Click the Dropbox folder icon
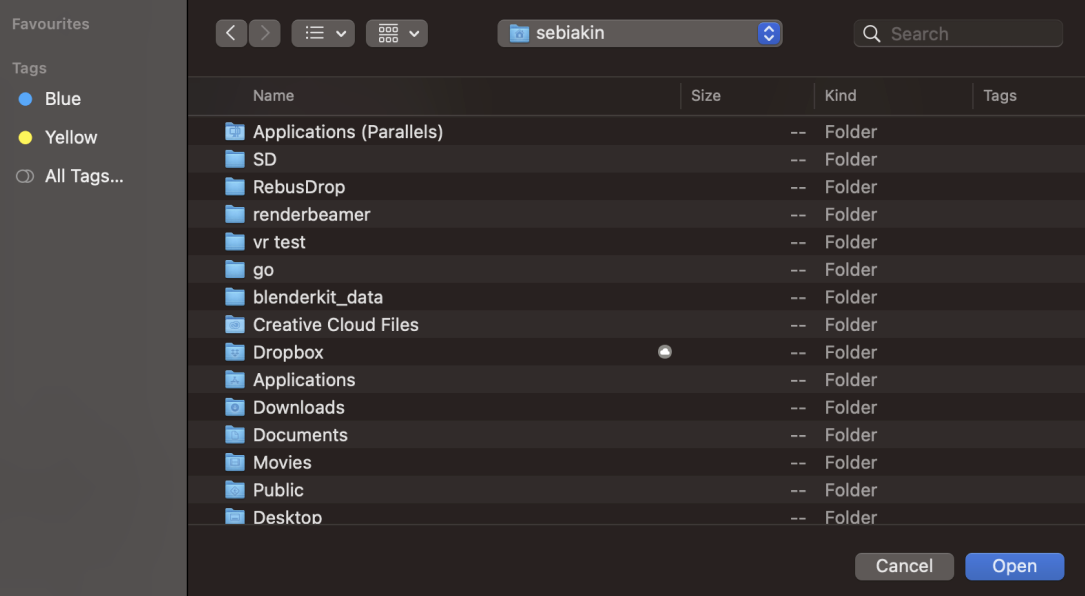Image resolution: width=1085 pixels, height=596 pixels. pyautogui.click(x=235, y=352)
